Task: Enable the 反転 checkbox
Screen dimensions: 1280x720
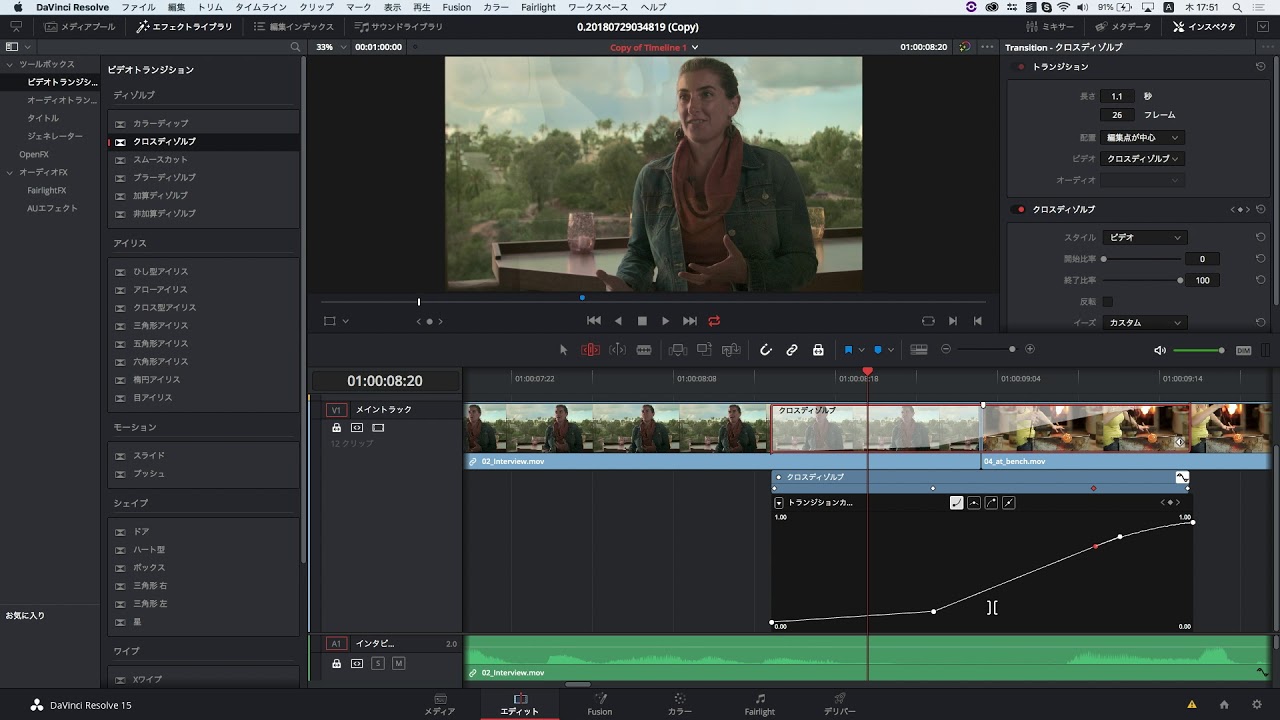Action: 1108,301
